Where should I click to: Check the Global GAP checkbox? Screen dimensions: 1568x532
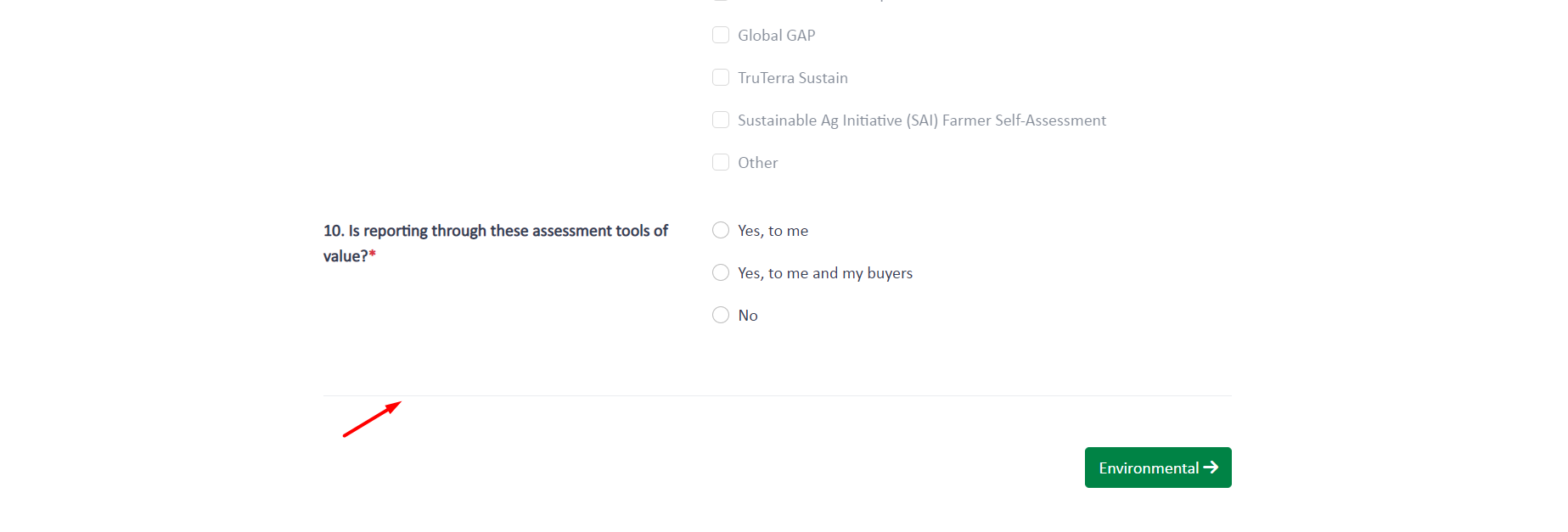721,35
